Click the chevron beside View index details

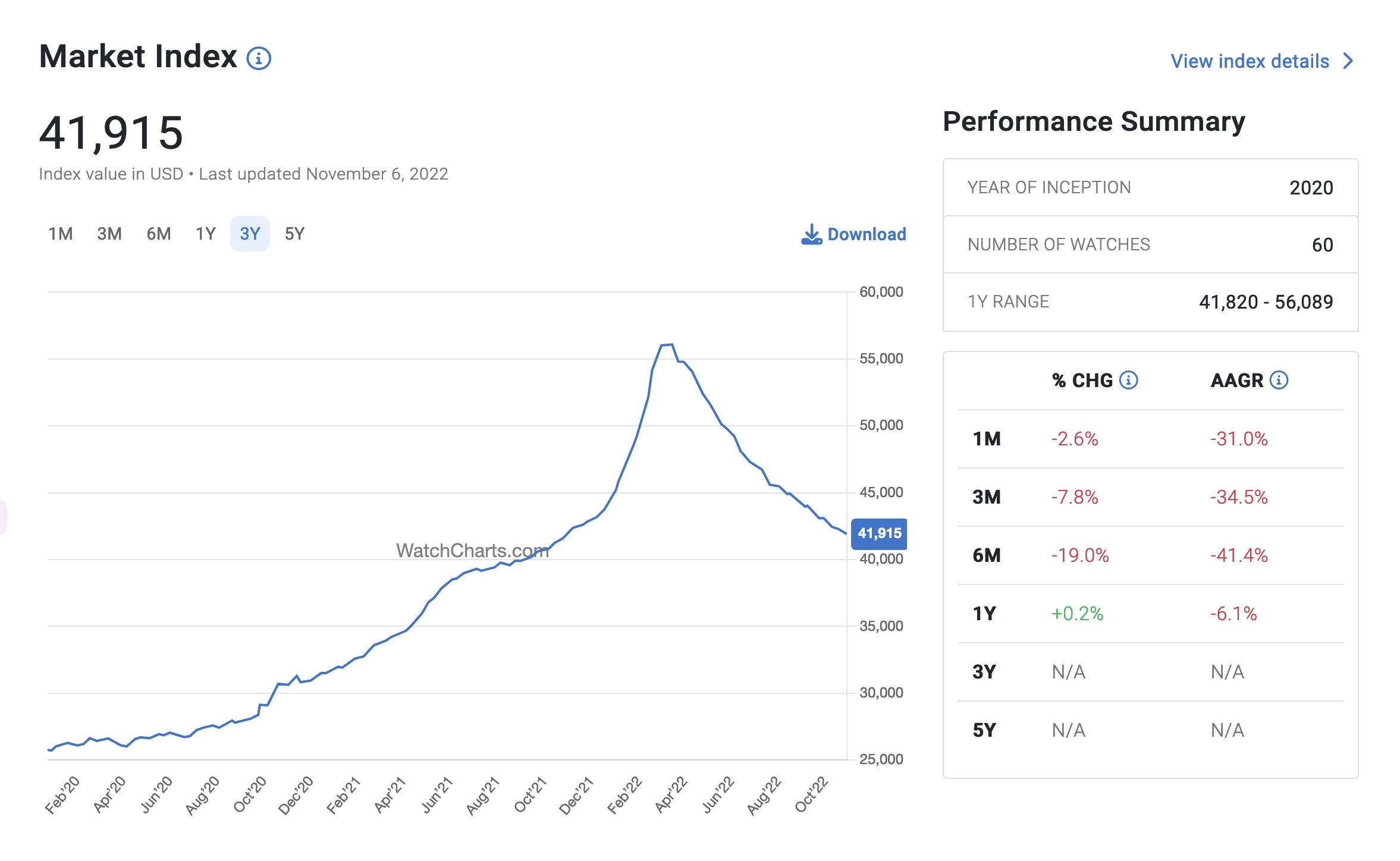click(x=1348, y=61)
